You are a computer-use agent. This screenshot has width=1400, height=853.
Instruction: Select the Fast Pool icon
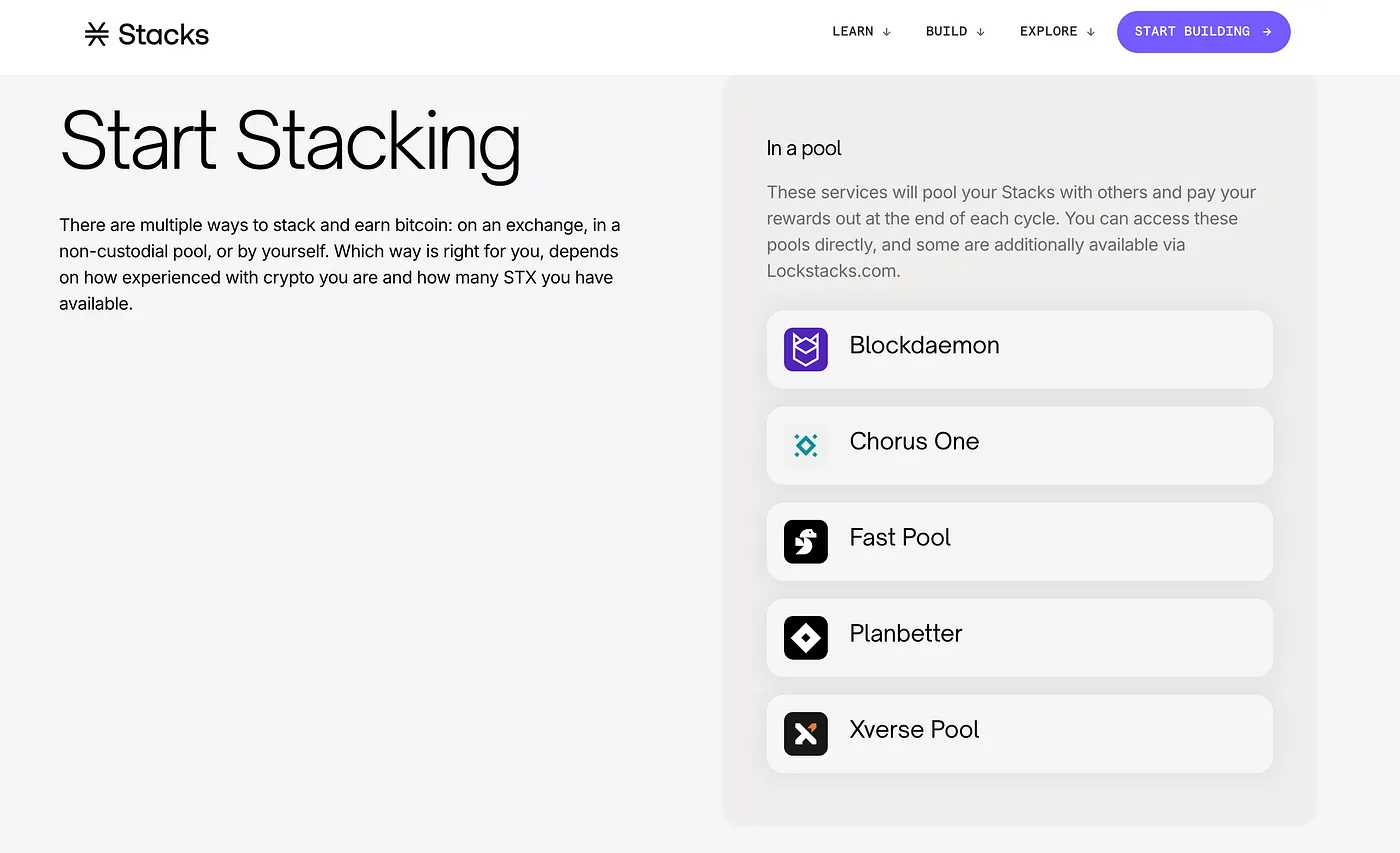[806, 541]
